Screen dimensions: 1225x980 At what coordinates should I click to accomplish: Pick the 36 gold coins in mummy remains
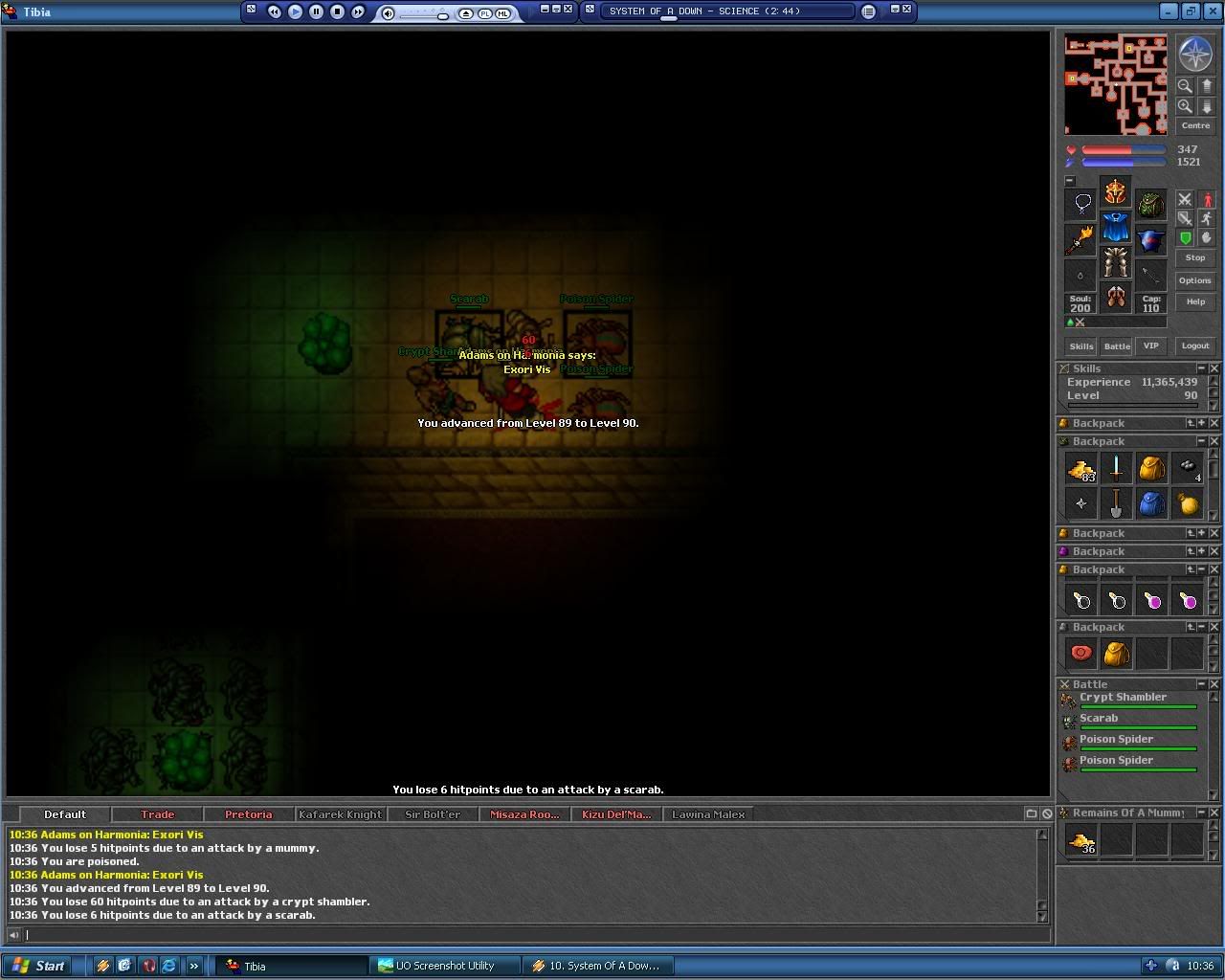coord(1081,841)
